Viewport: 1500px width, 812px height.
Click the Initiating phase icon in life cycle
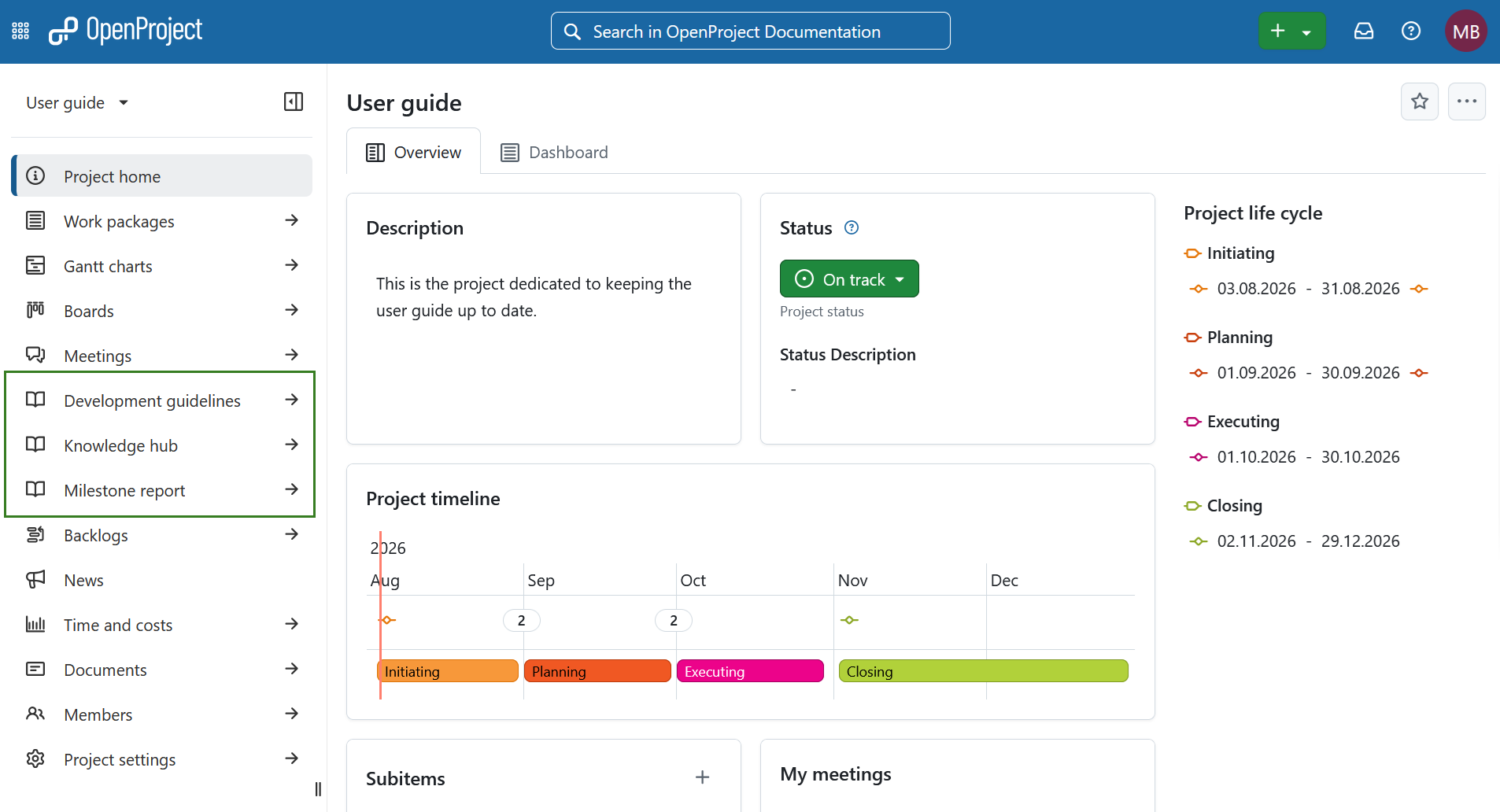[1193, 253]
